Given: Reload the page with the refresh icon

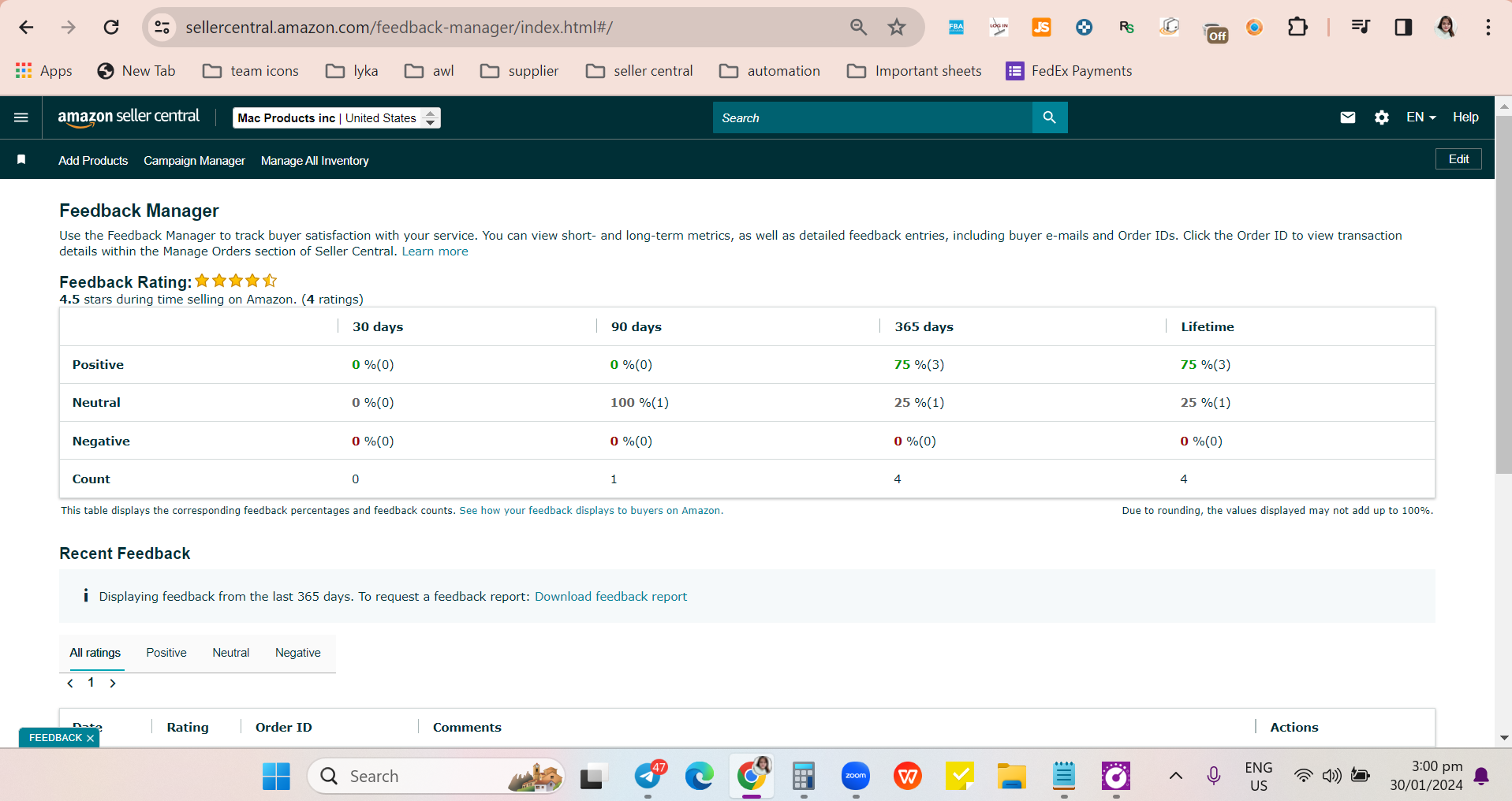Looking at the screenshot, I should (x=111, y=28).
